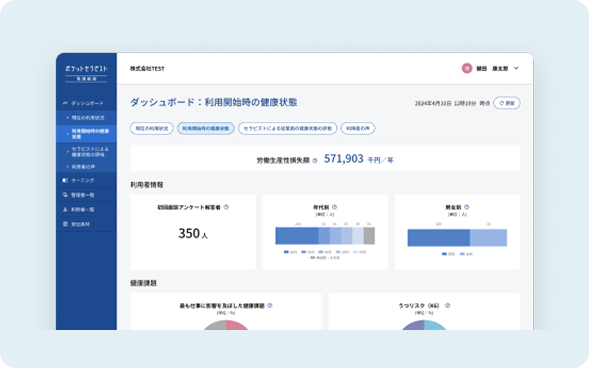Click the pink user avatar in header

point(467,68)
